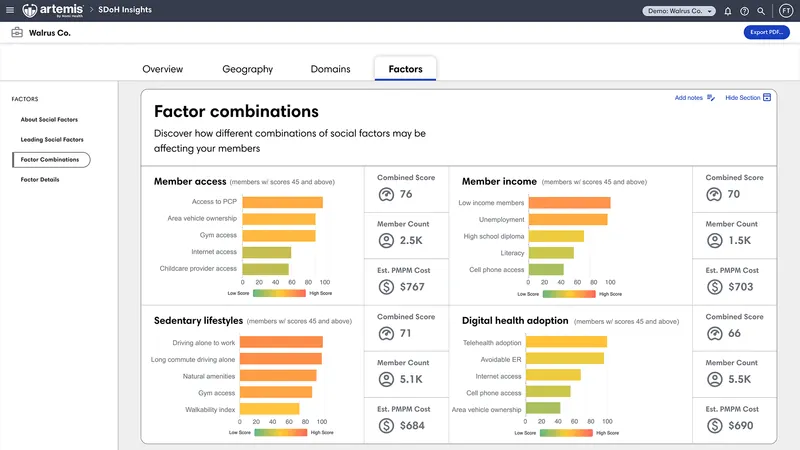This screenshot has height=450, width=800.
Task: Open the help question mark icon
Action: coord(744,11)
